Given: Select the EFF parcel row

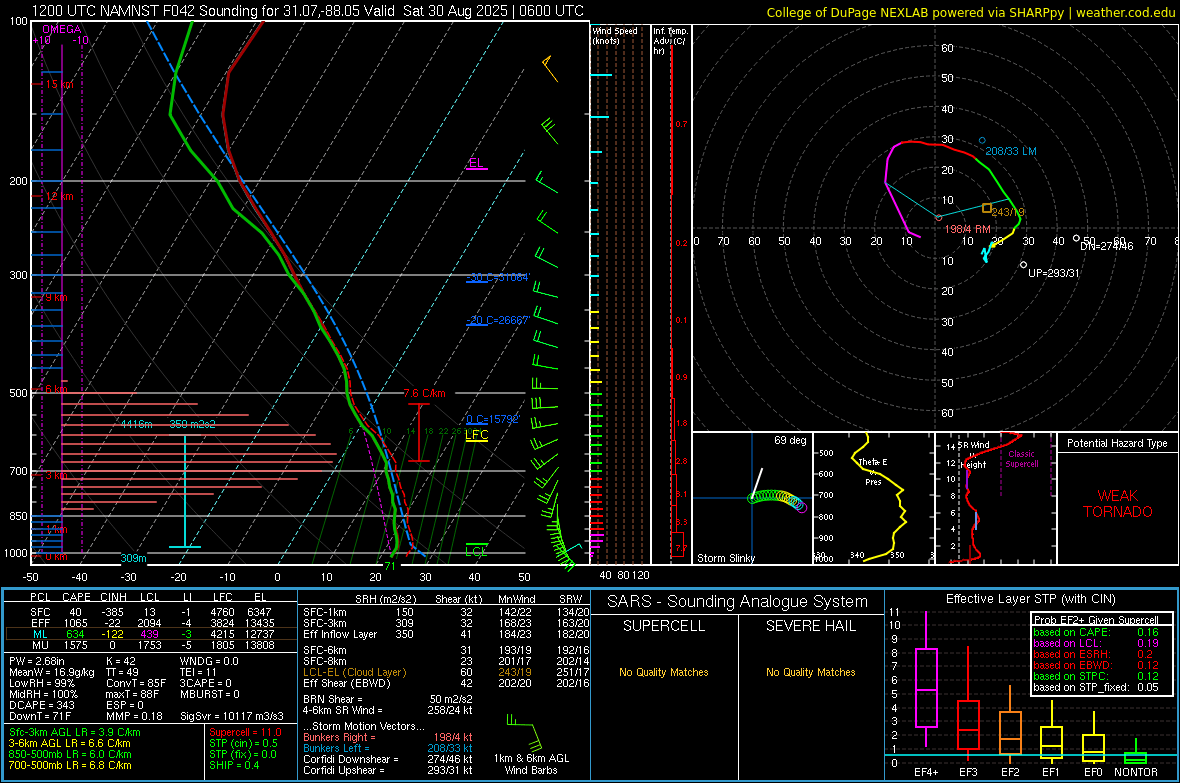Looking at the screenshot, I should [150, 623].
